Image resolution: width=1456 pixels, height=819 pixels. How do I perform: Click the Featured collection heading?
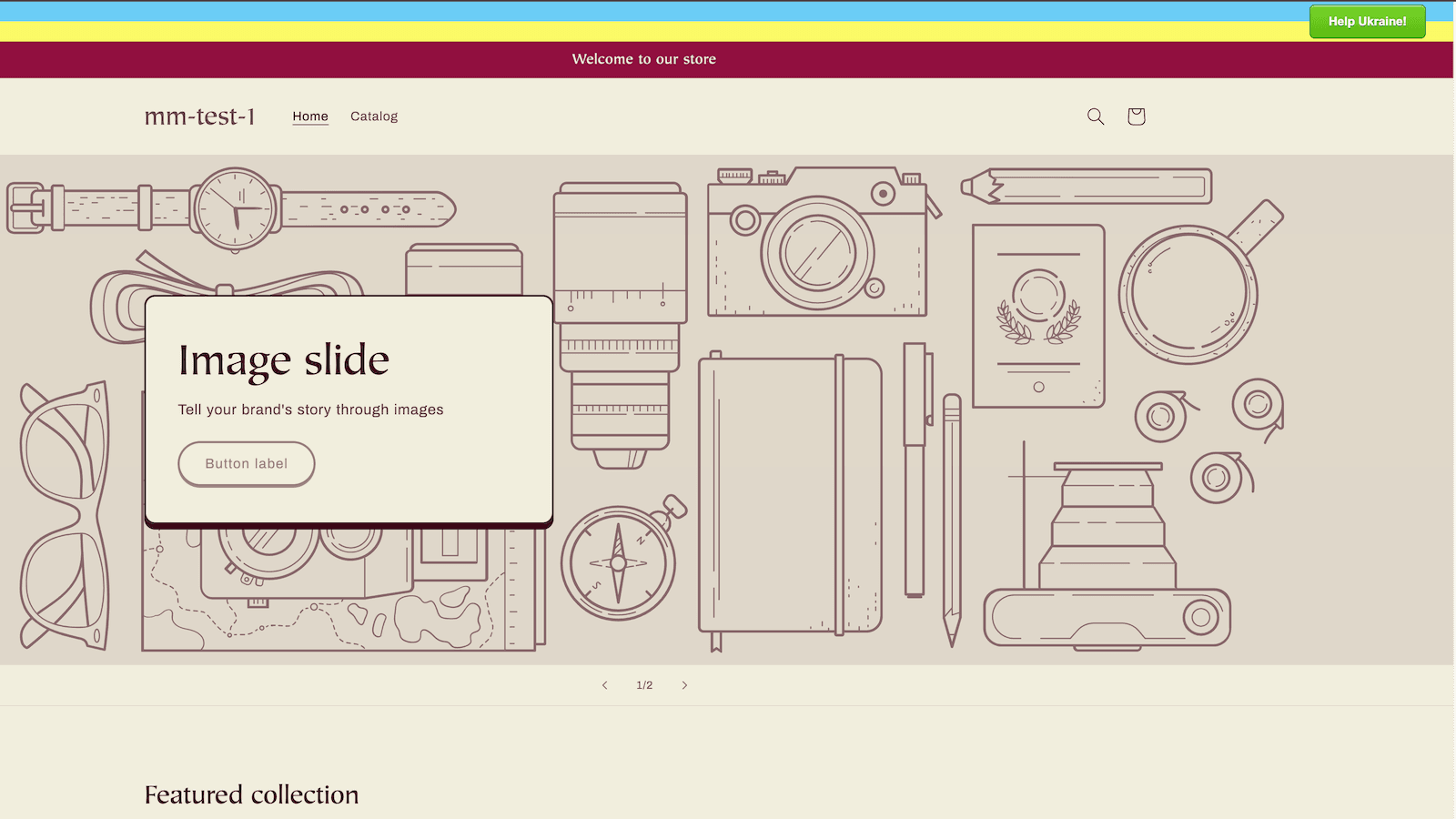click(252, 794)
